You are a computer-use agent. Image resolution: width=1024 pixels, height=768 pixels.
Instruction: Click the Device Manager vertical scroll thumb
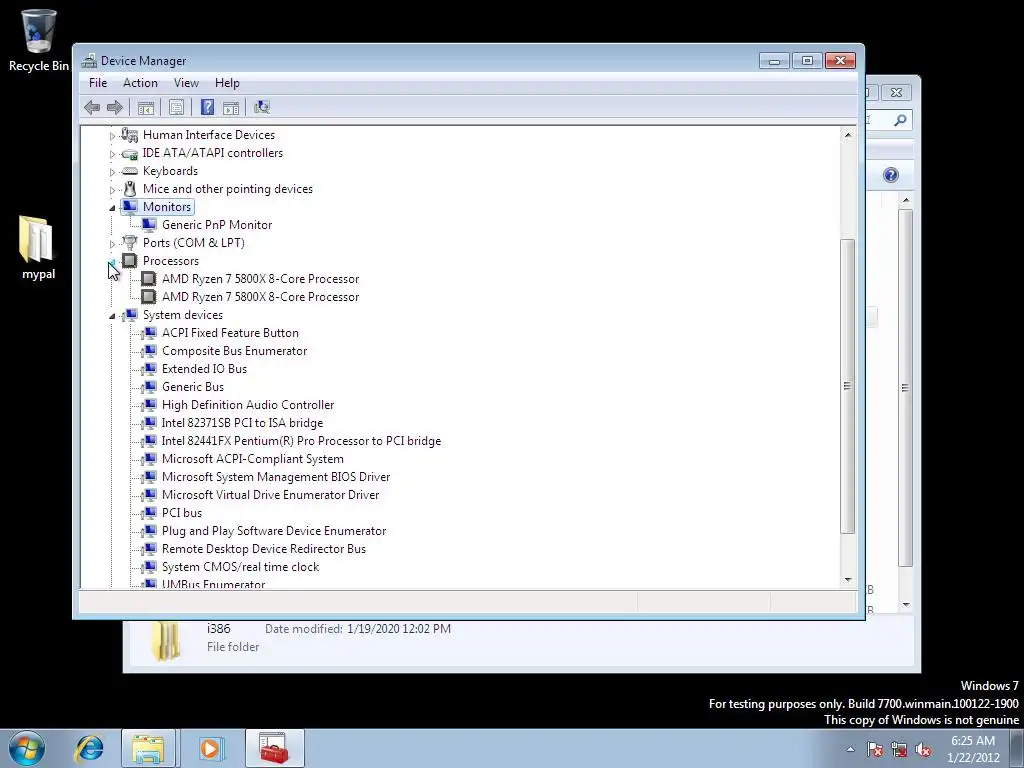pyautogui.click(x=848, y=386)
